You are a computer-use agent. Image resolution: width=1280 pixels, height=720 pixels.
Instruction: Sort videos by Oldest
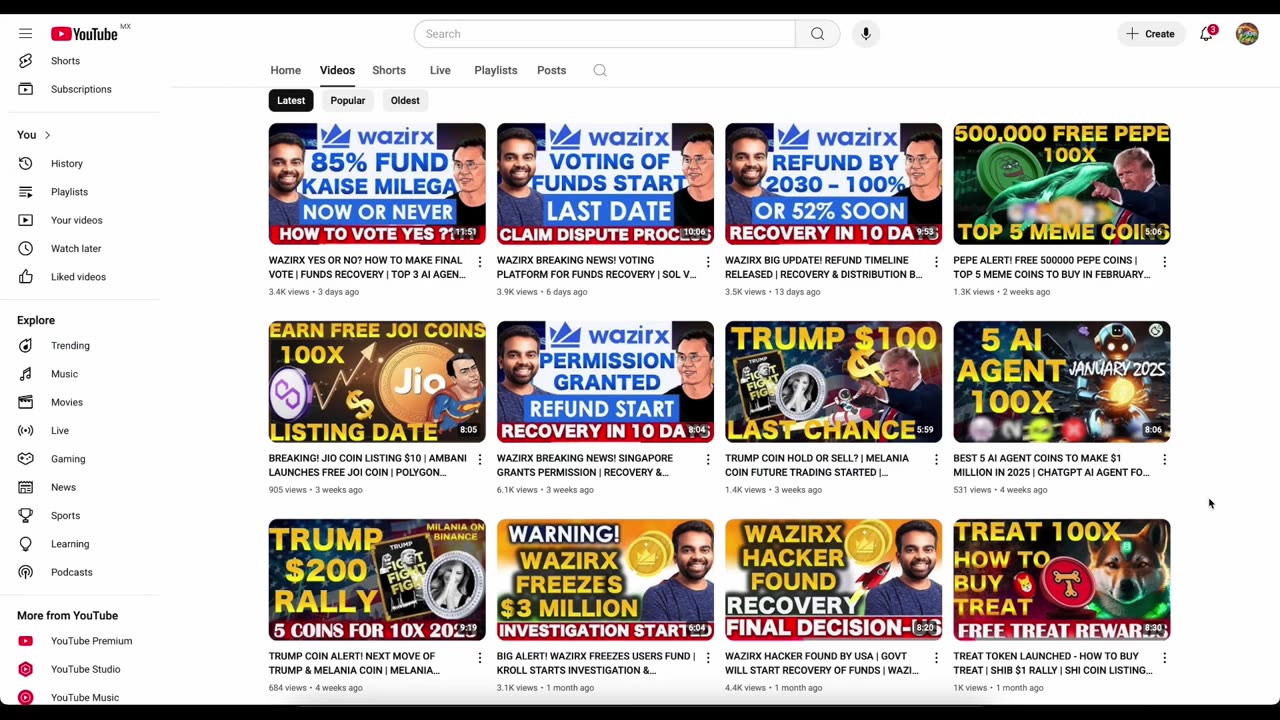point(405,100)
